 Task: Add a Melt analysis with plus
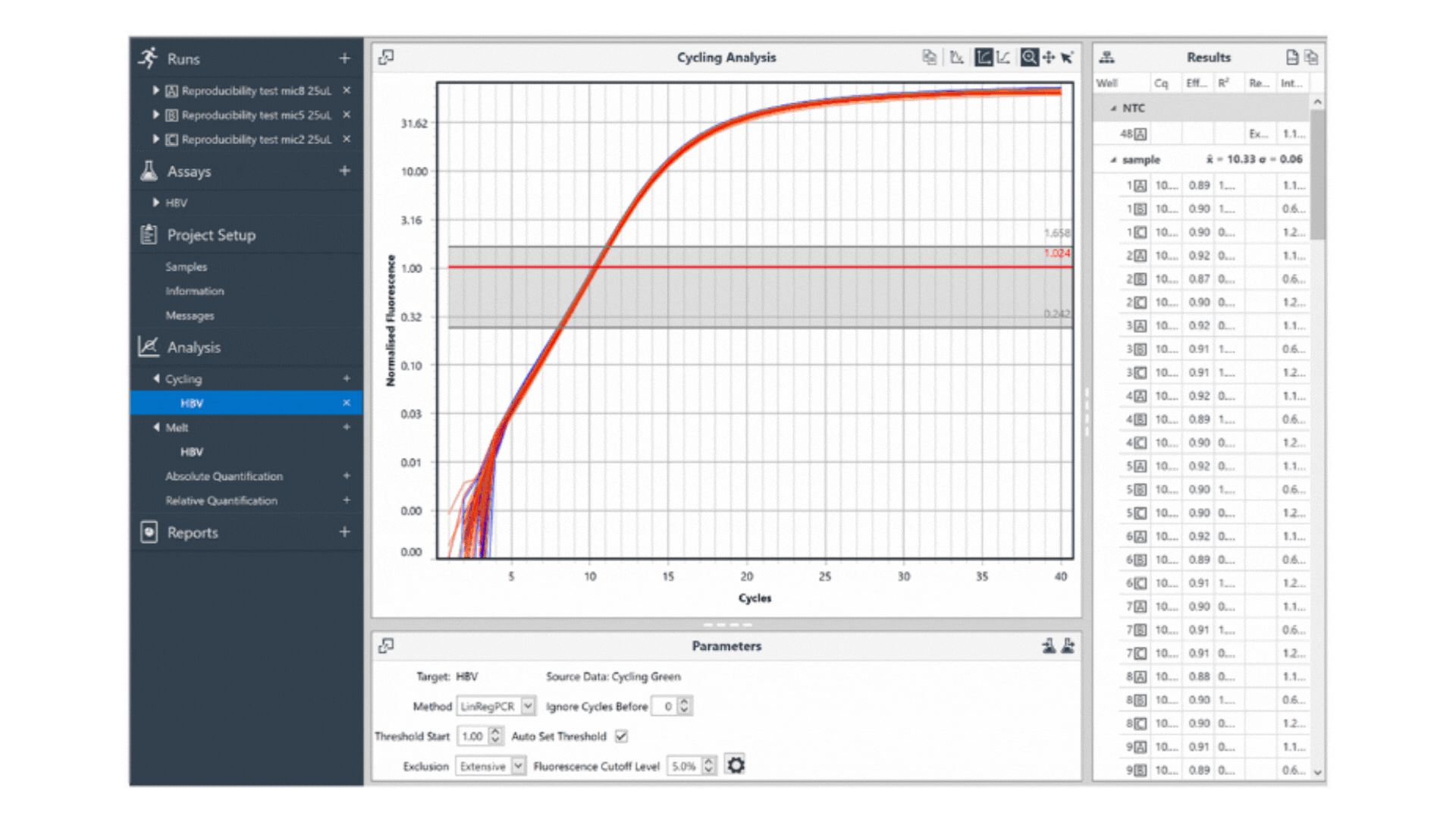pyautogui.click(x=347, y=427)
